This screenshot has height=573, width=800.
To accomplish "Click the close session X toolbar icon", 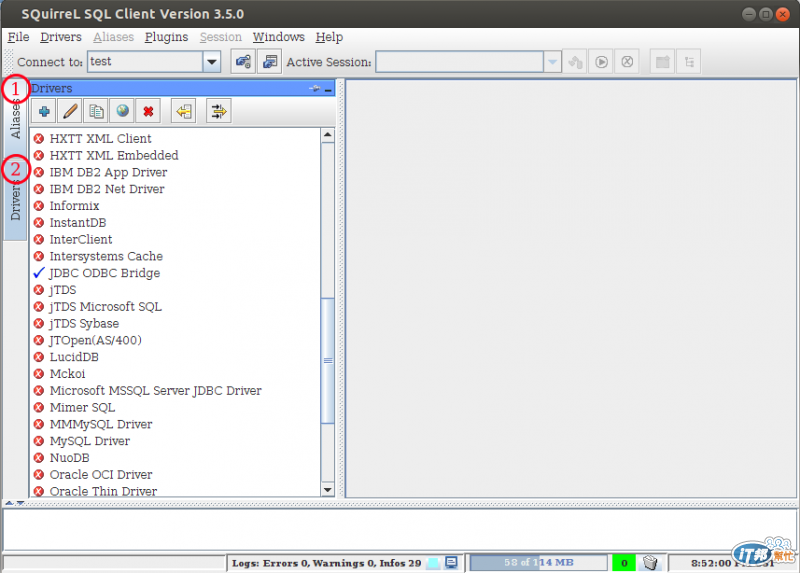I will [627, 62].
